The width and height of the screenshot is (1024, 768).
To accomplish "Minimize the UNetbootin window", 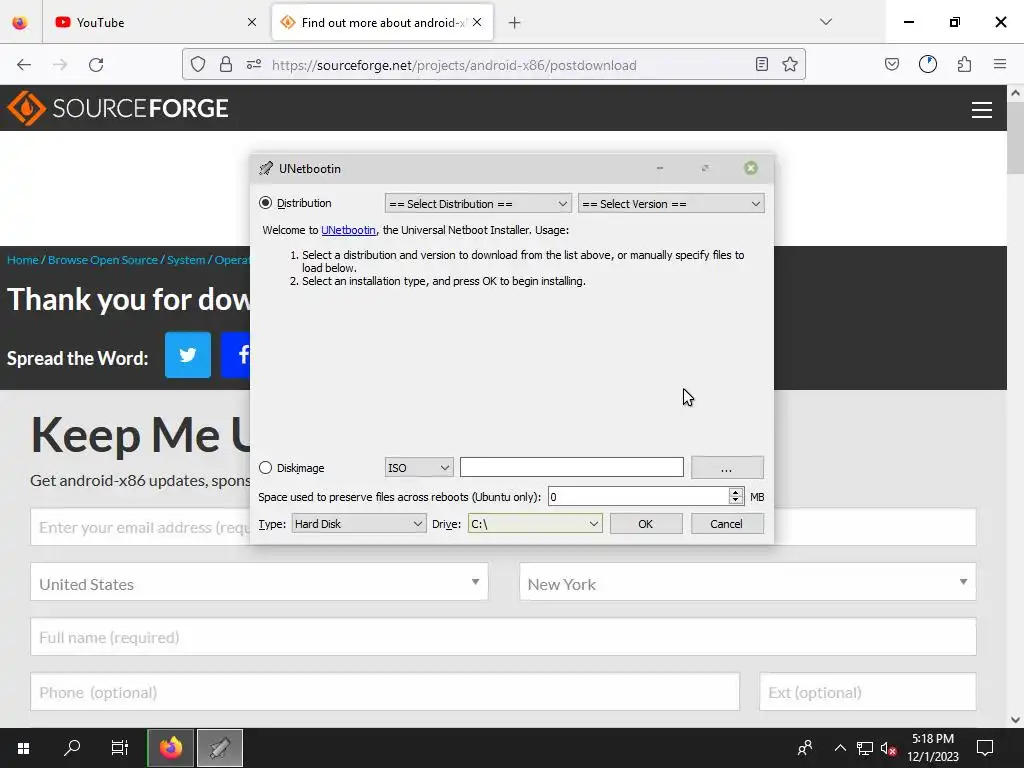I will (660, 168).
